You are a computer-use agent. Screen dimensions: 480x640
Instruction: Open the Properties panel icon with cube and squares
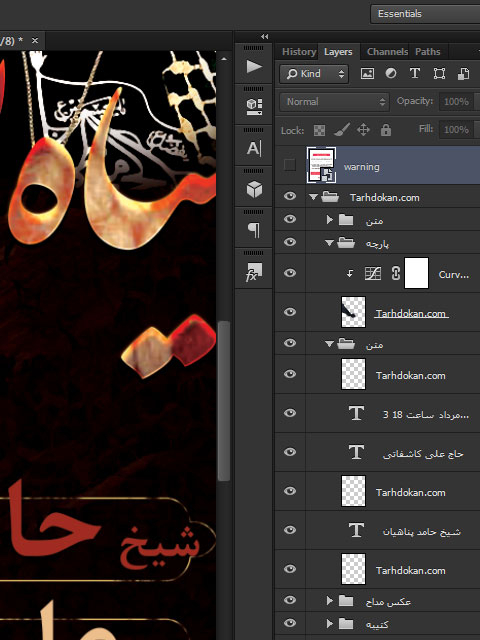pyautogui.click(x=254, y=107)
